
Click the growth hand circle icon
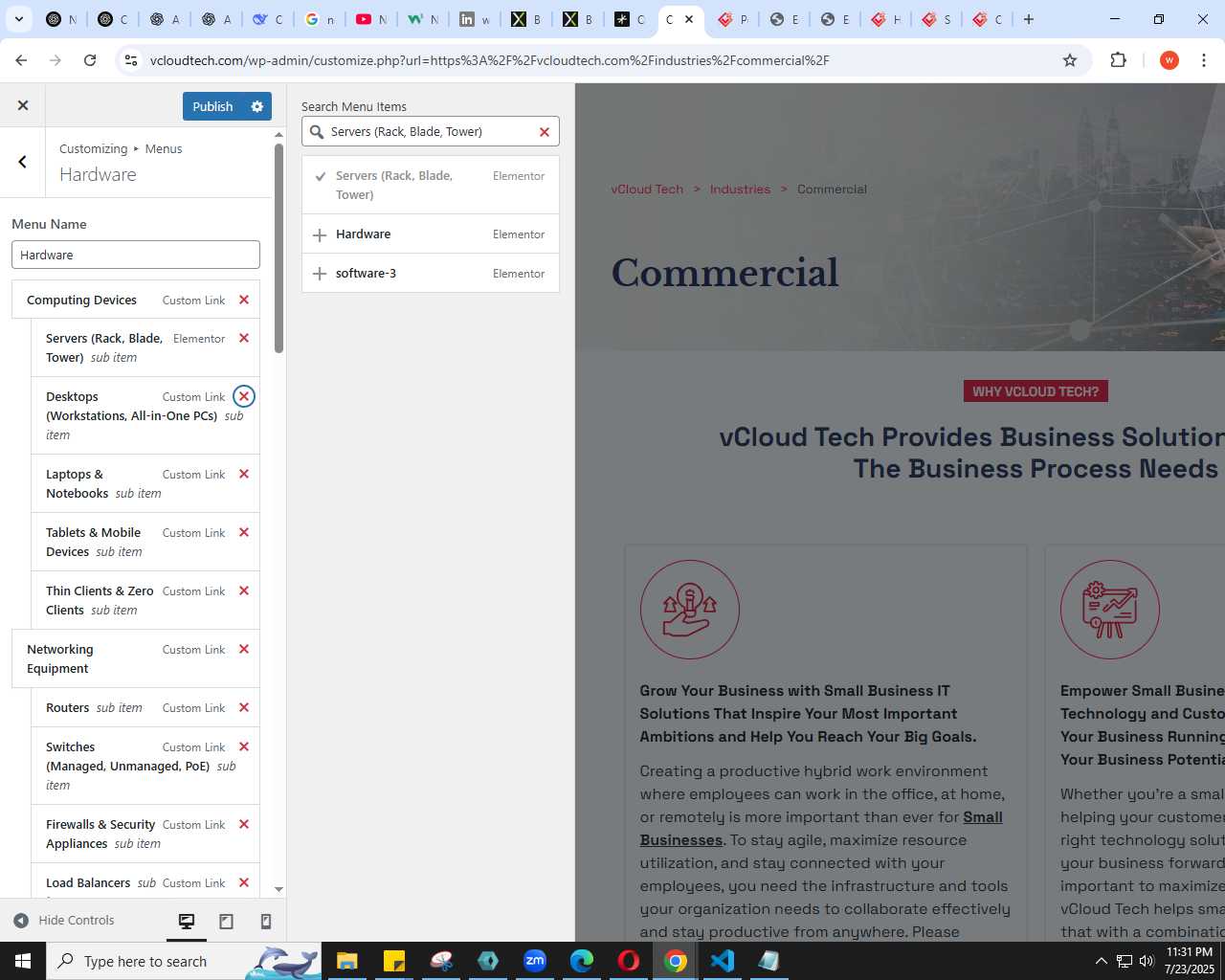(x=689, y=610)
